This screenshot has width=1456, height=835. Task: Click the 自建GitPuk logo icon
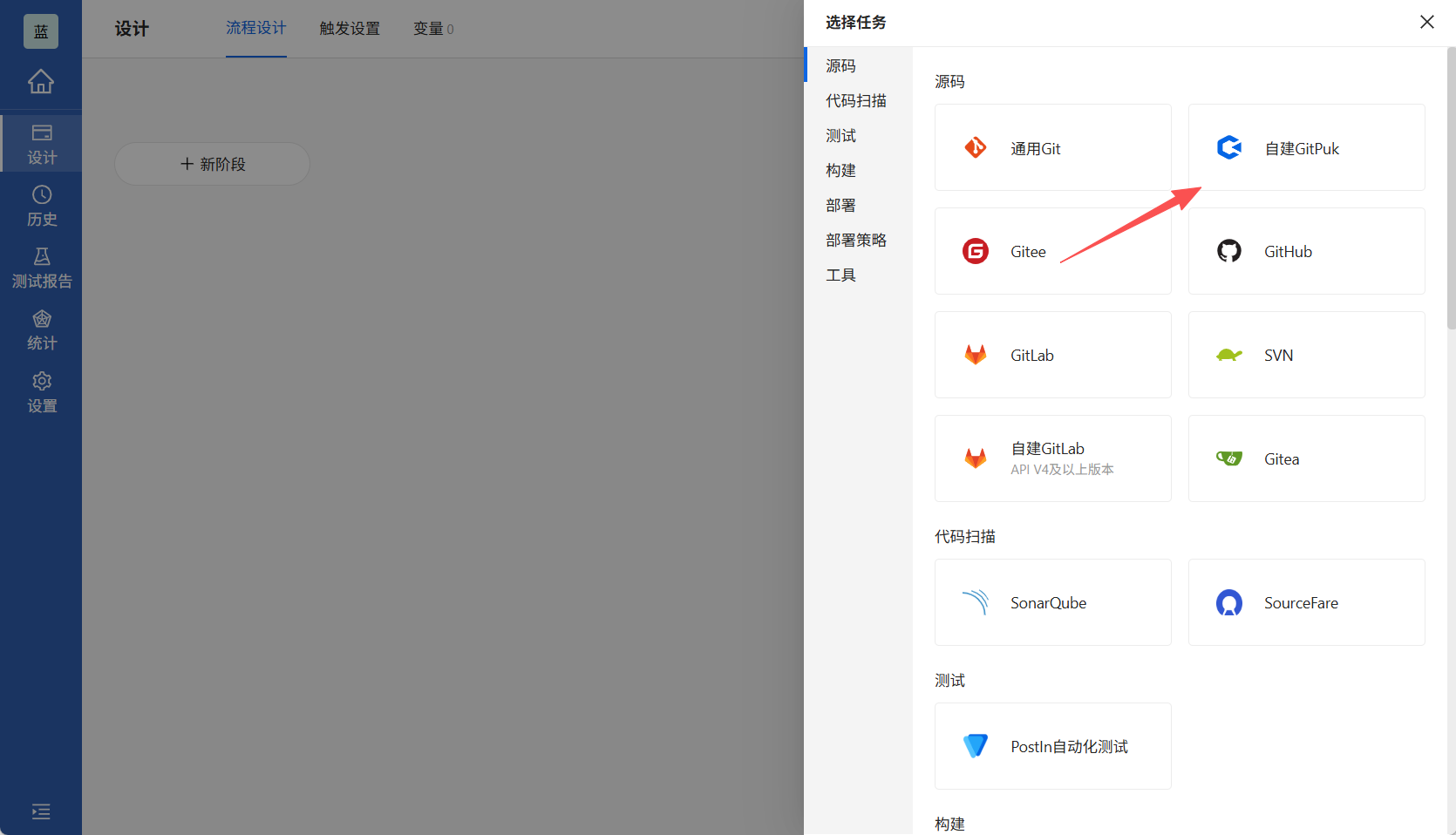click(x=1229, y=147)
